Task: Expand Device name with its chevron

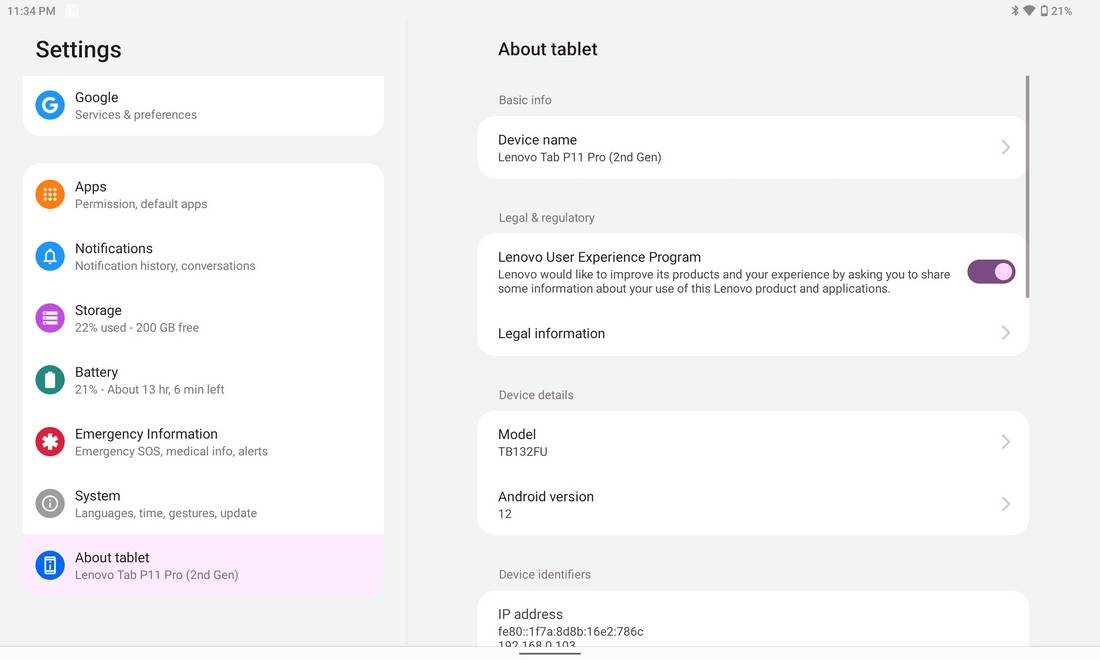Action: pyautogui.click(x=1005, y=147)
